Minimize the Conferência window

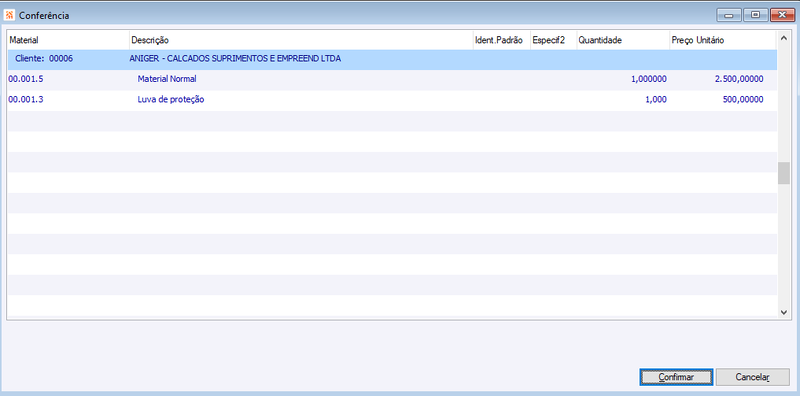coord(729,15)
